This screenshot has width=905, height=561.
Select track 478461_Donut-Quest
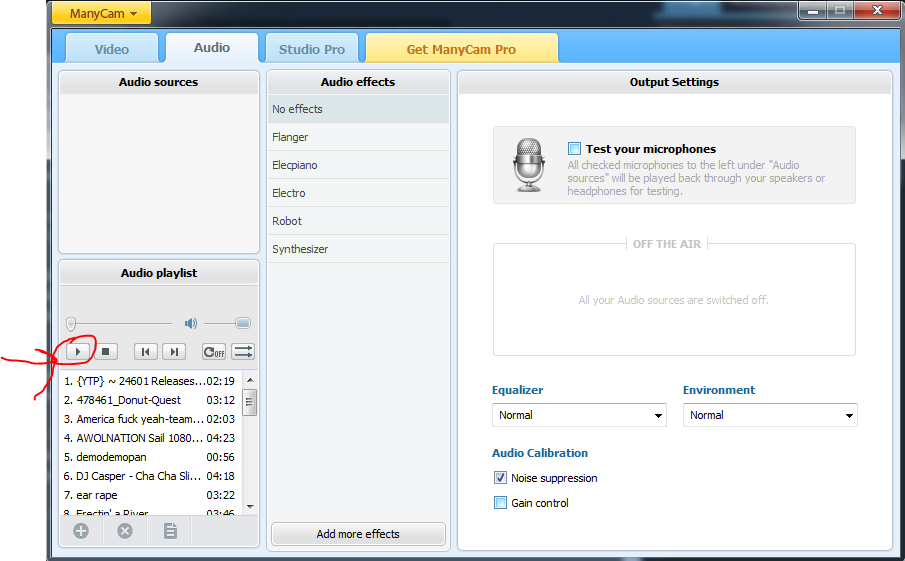click(149, 400)
